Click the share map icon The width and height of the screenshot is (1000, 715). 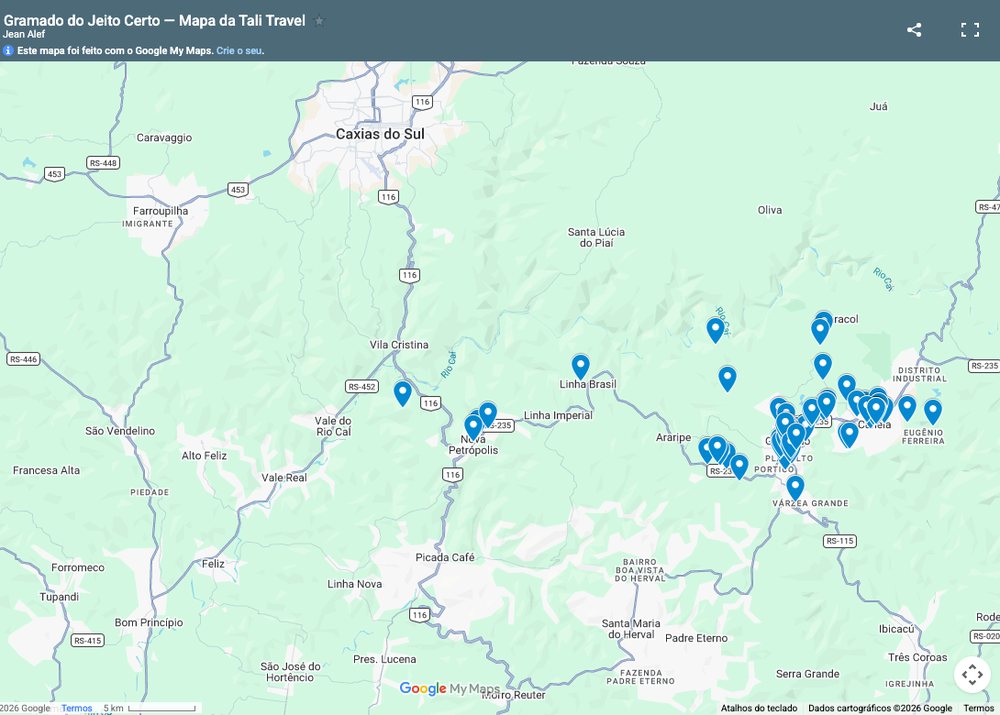tap(914, 29)
